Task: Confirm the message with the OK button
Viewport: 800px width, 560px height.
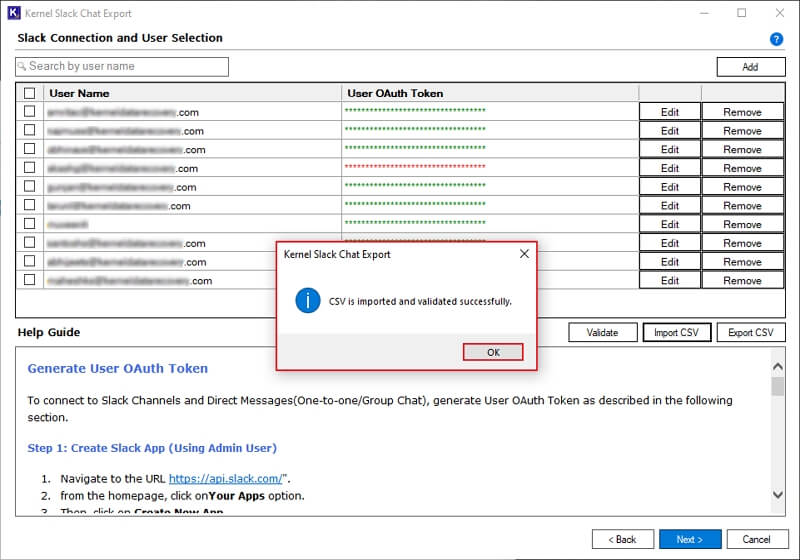Action: [493, 352]
